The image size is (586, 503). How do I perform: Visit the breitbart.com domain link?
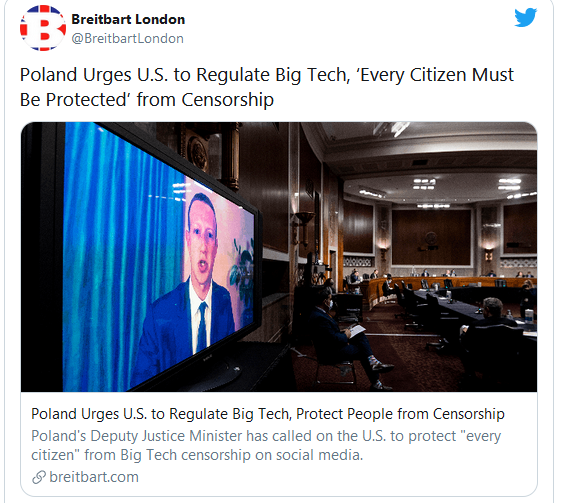click(x=94, y=477)
